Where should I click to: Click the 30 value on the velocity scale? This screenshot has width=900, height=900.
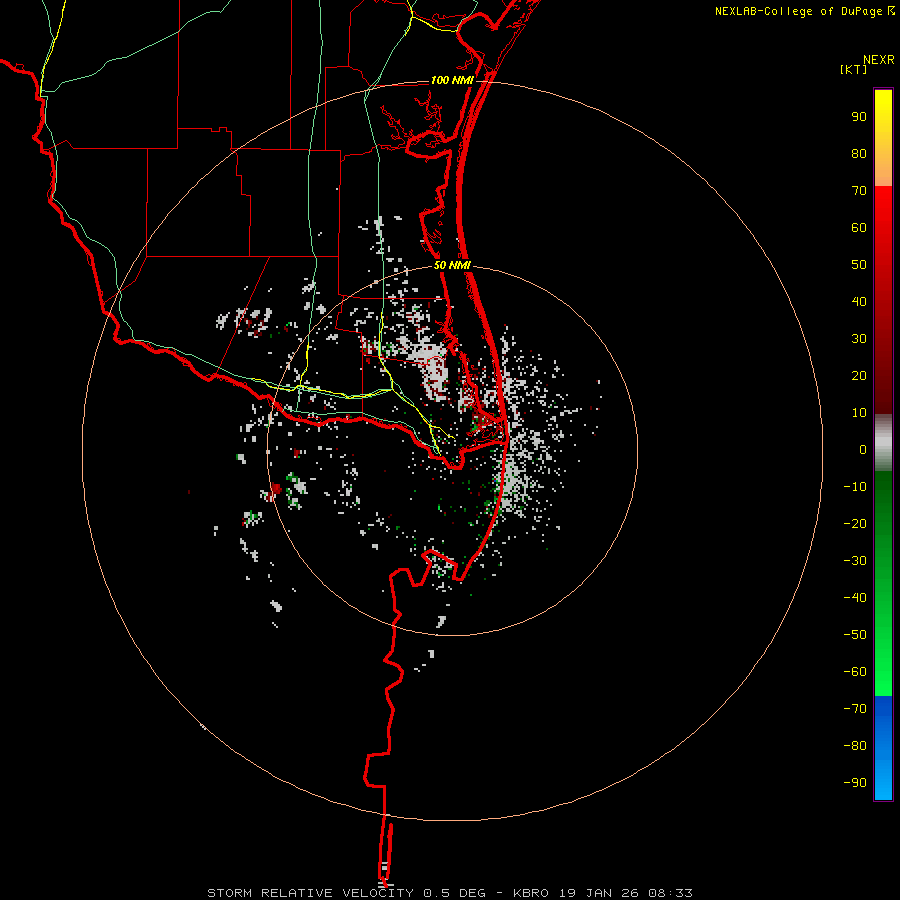pos(859,339)
